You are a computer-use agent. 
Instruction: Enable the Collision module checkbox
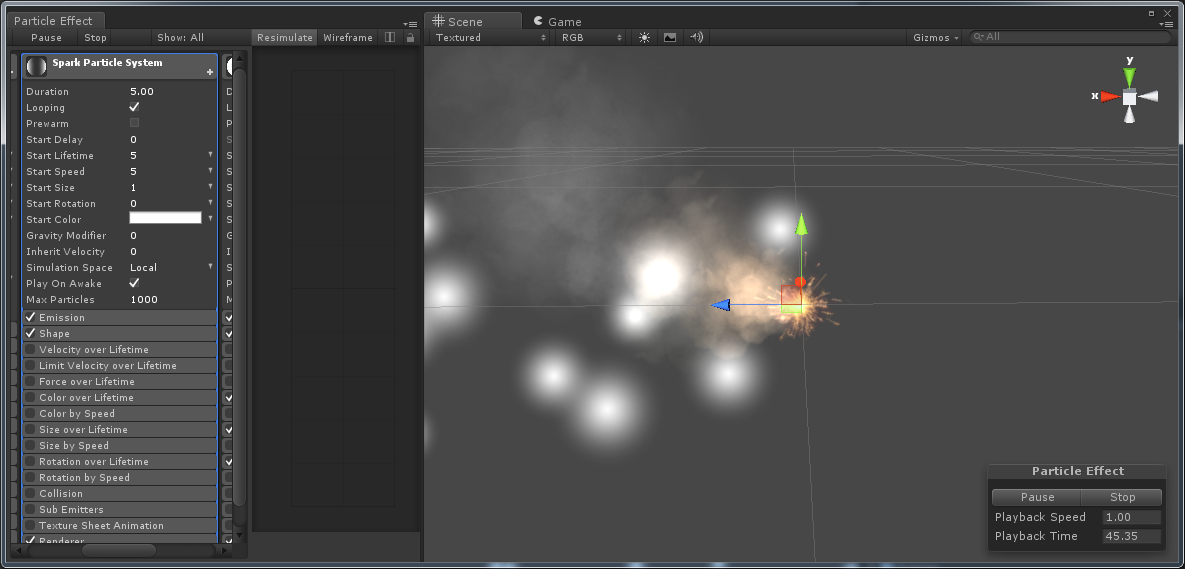(30, 493)
